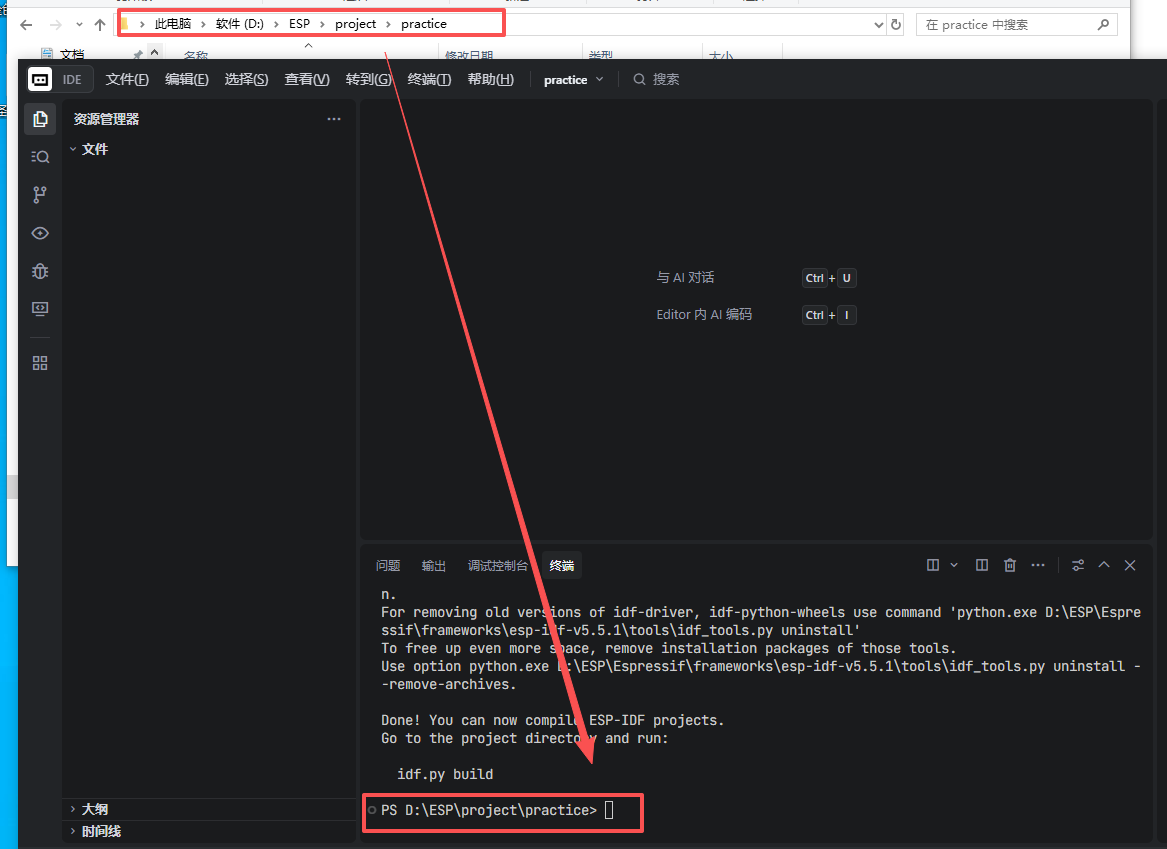Open the practice project dropdown in the title bar
The width and height of the screenshot is (1167, 849).
point(573,80)
